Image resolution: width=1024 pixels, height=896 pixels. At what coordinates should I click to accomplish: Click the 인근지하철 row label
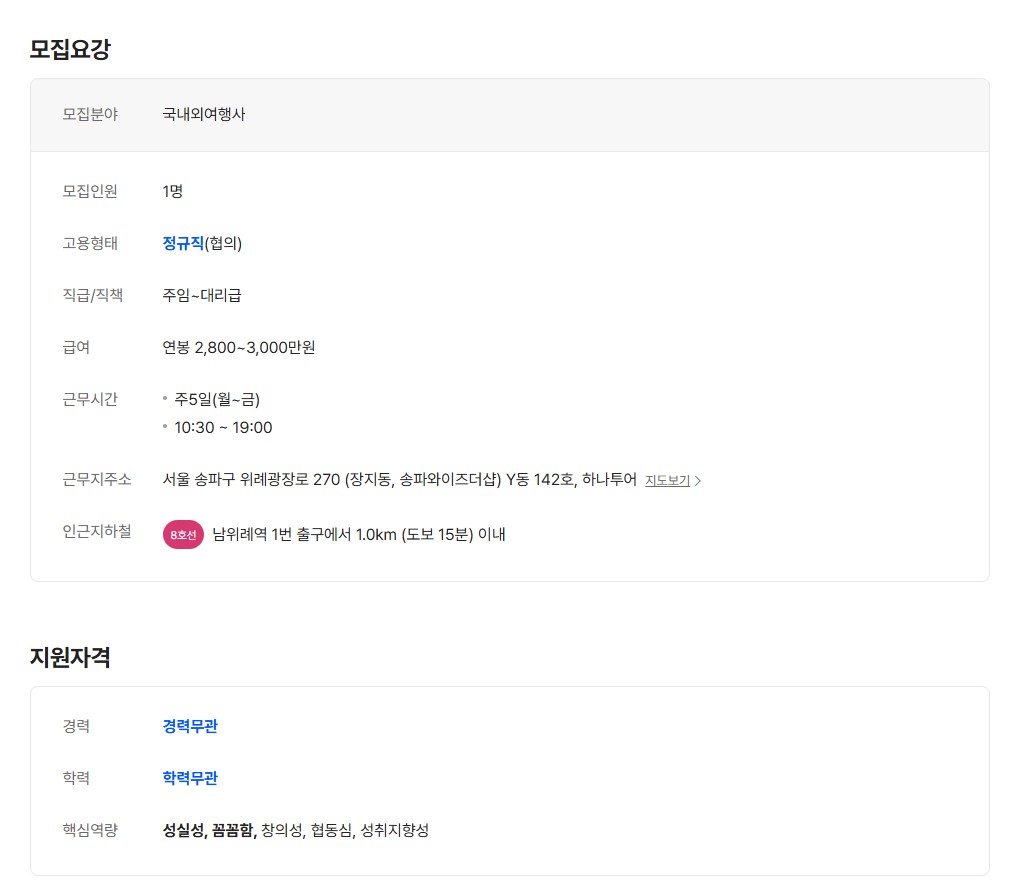coord(97,531)
